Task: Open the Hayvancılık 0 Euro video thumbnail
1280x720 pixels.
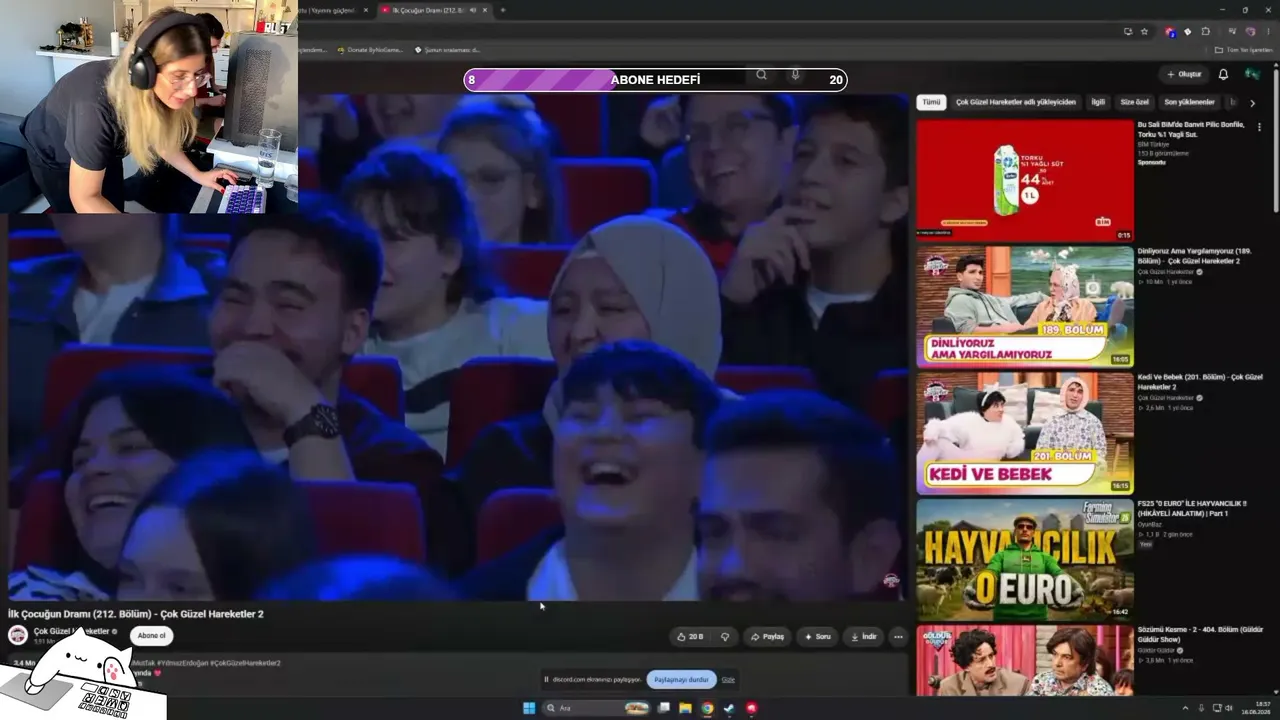Action: [1025, 560]
